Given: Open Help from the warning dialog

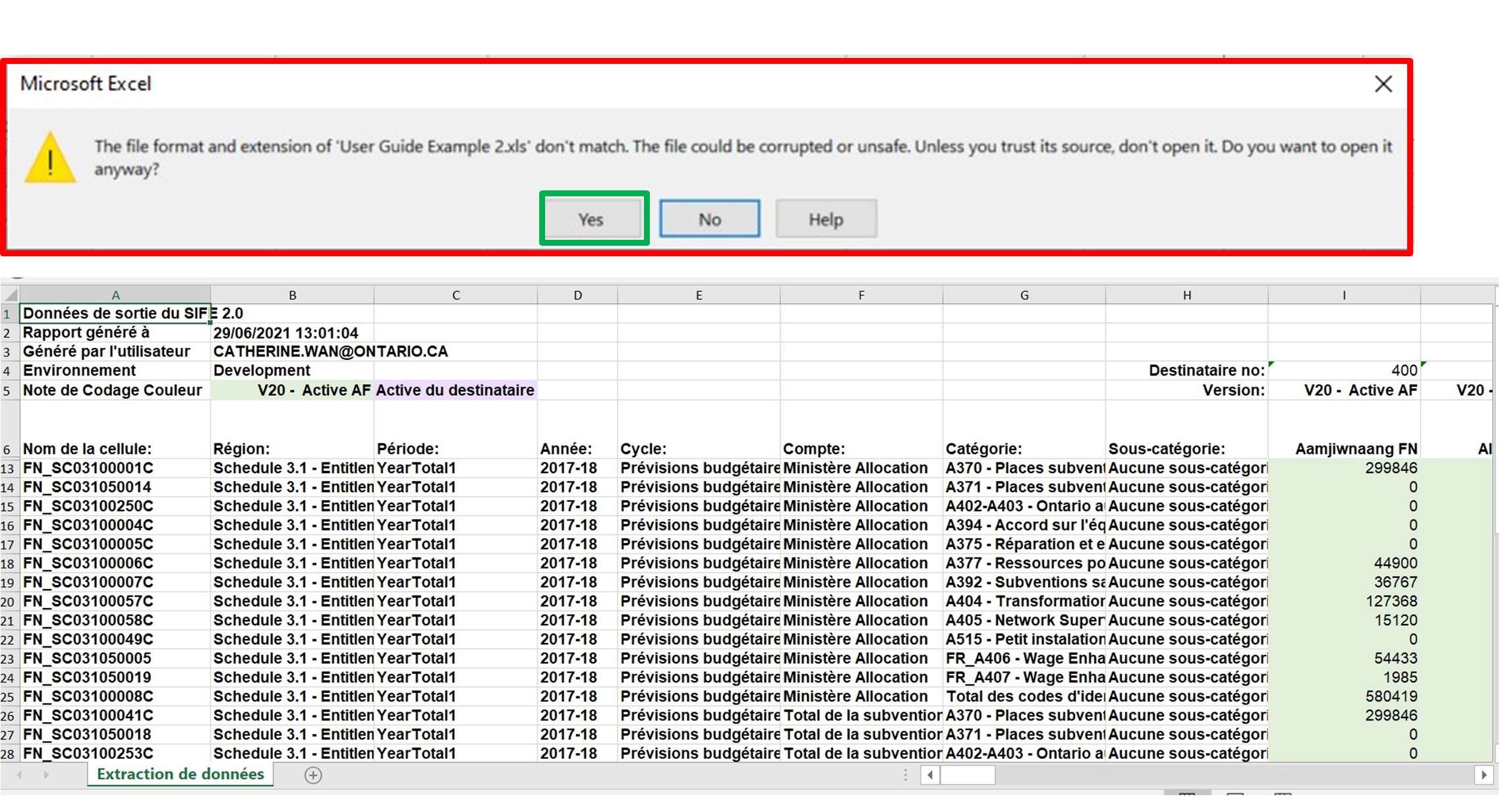Looking at the screenshot, I should tap(825, 219).
